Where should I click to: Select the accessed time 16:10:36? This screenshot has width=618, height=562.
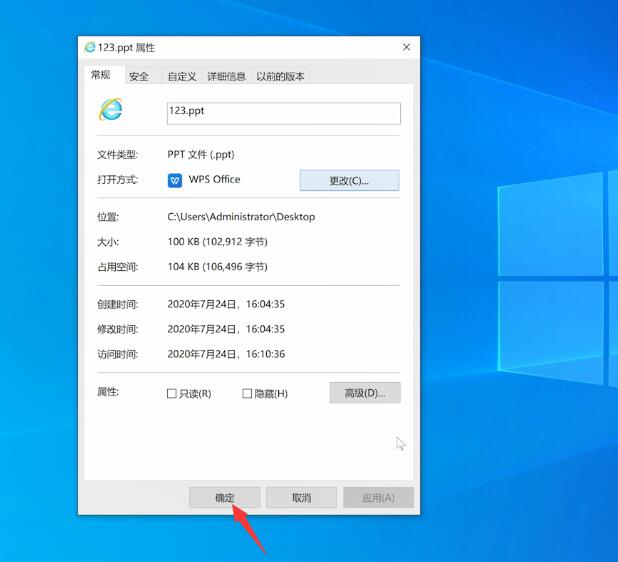pos(265,354)
